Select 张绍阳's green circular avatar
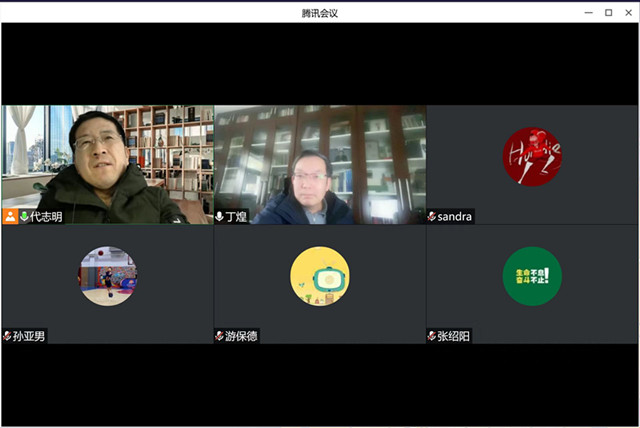The height and width of the screenshot is (428, 640). click(x=532, y=275)
